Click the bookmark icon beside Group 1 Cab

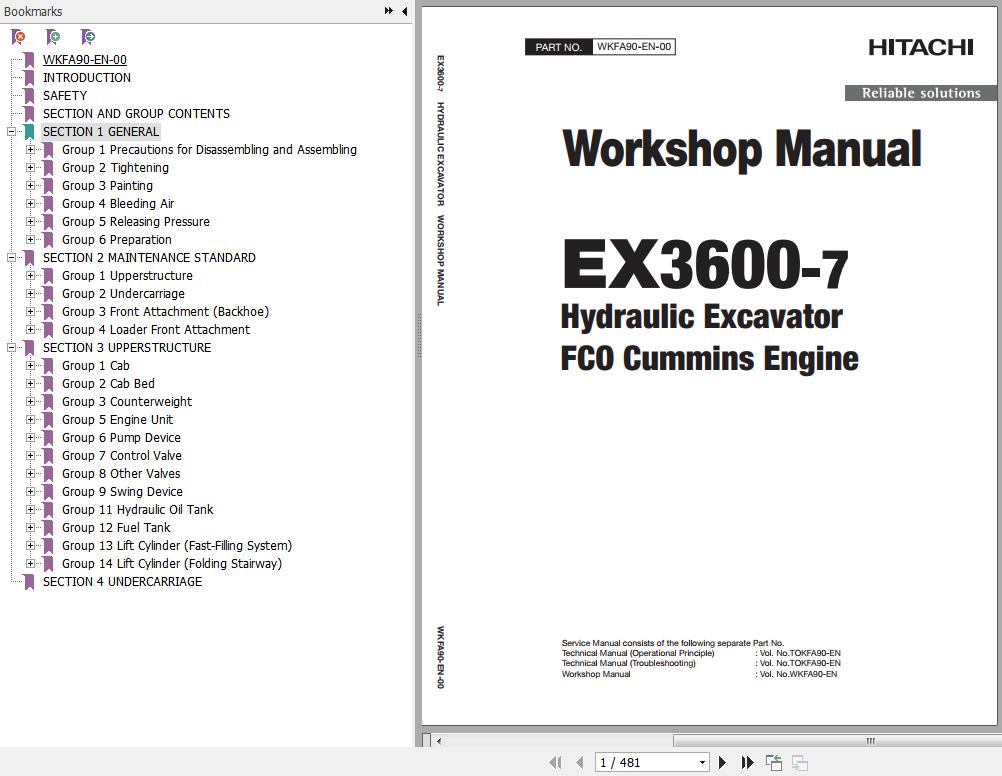[48, 366]
